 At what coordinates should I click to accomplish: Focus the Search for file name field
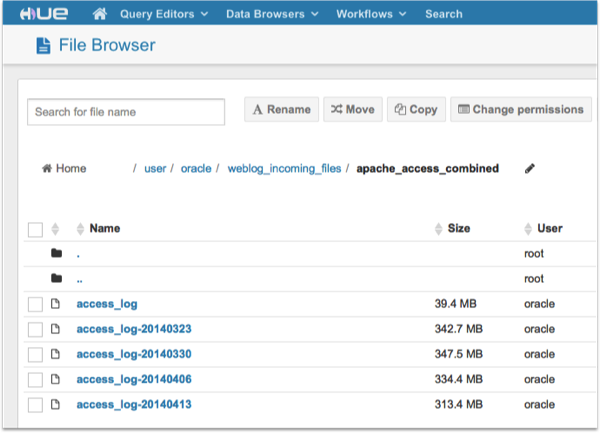126,112
